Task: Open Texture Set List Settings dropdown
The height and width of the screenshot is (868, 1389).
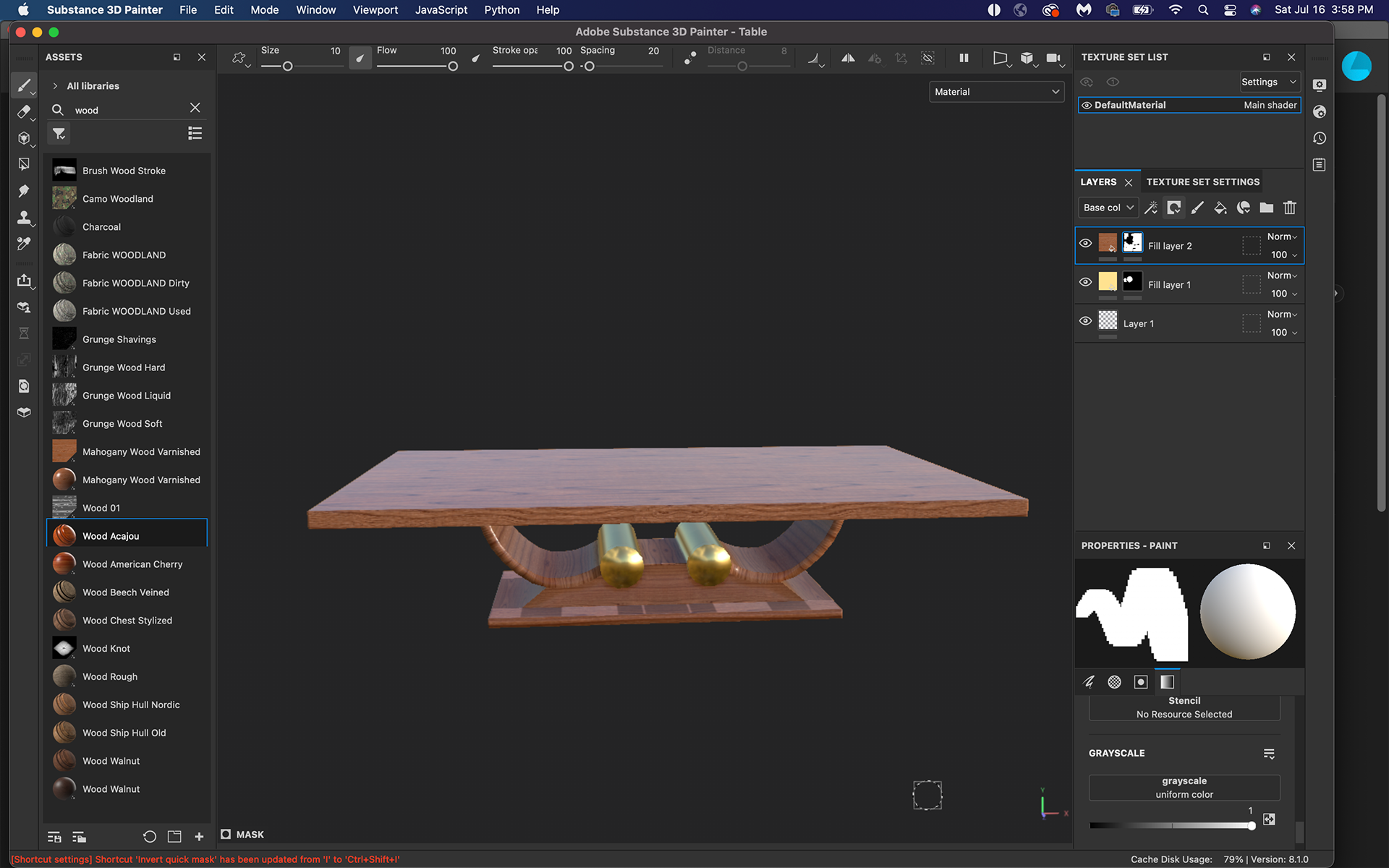Action: pos(1270,82)
